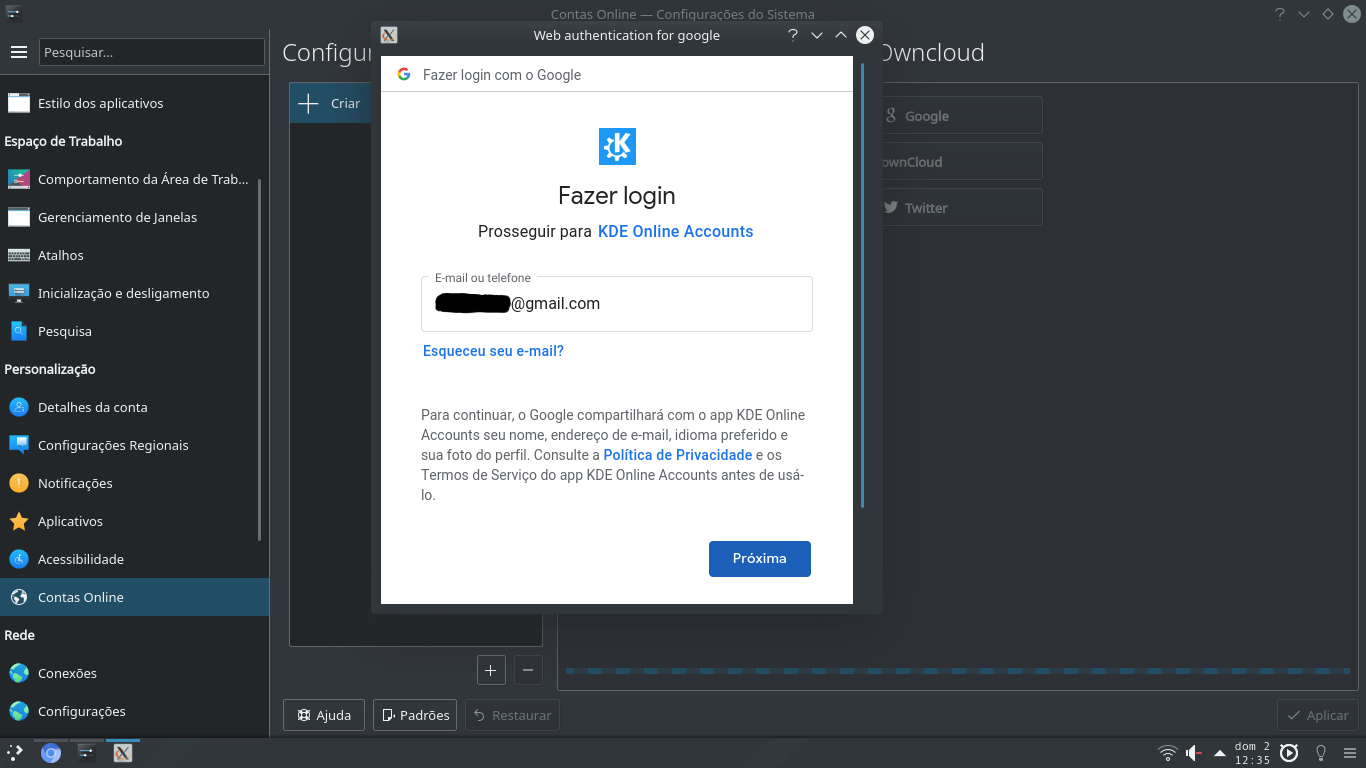Open the volume tray icon
Image resolution: width=1366 pixels, height=768 pixels.
click(1194, 753)
